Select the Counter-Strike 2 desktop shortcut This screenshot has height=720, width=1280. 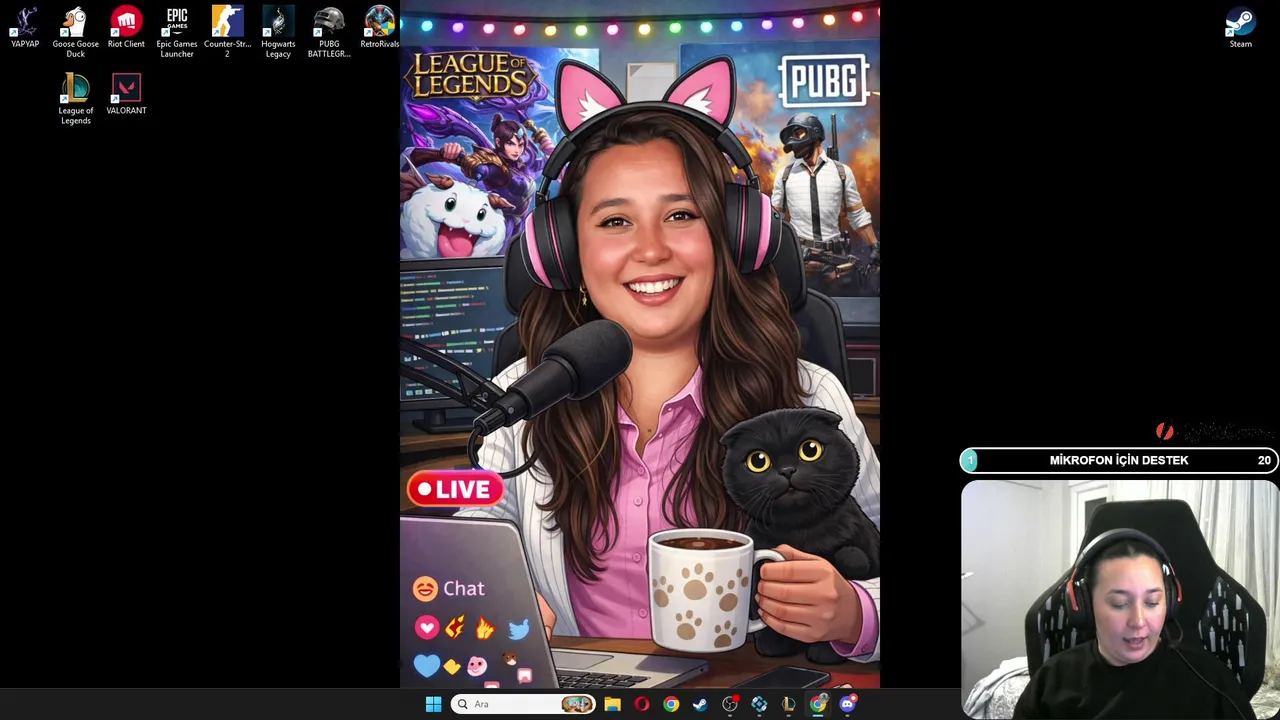(227, 32)
